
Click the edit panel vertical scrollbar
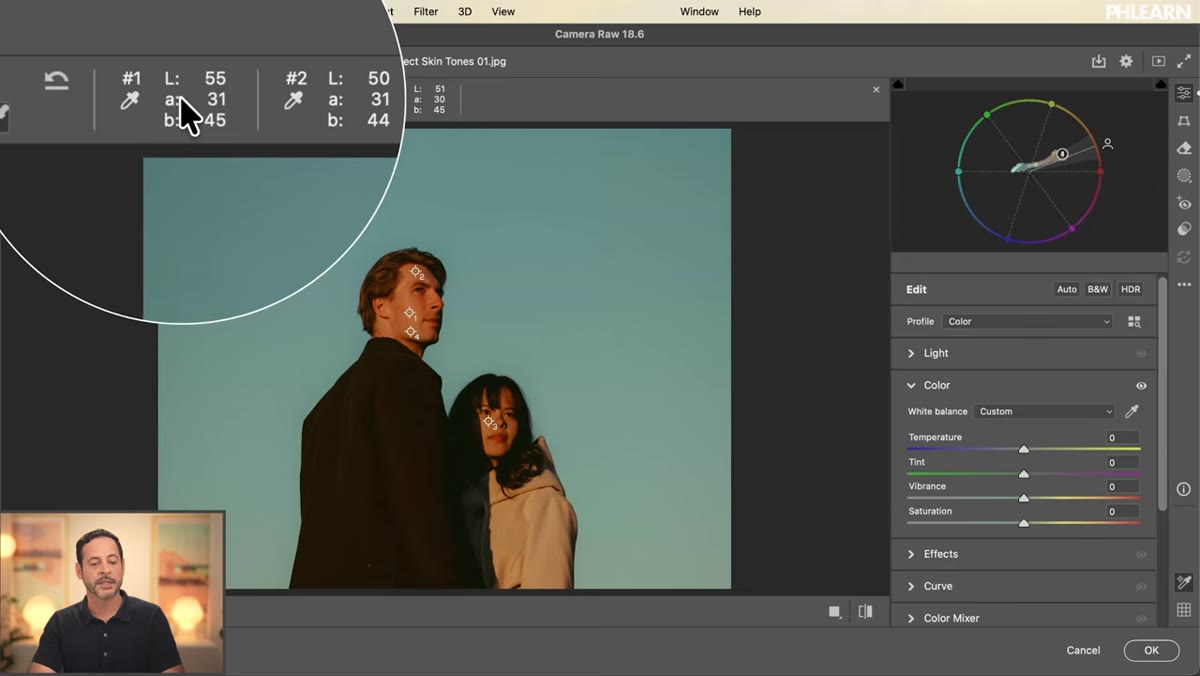tap(1162, 393)
